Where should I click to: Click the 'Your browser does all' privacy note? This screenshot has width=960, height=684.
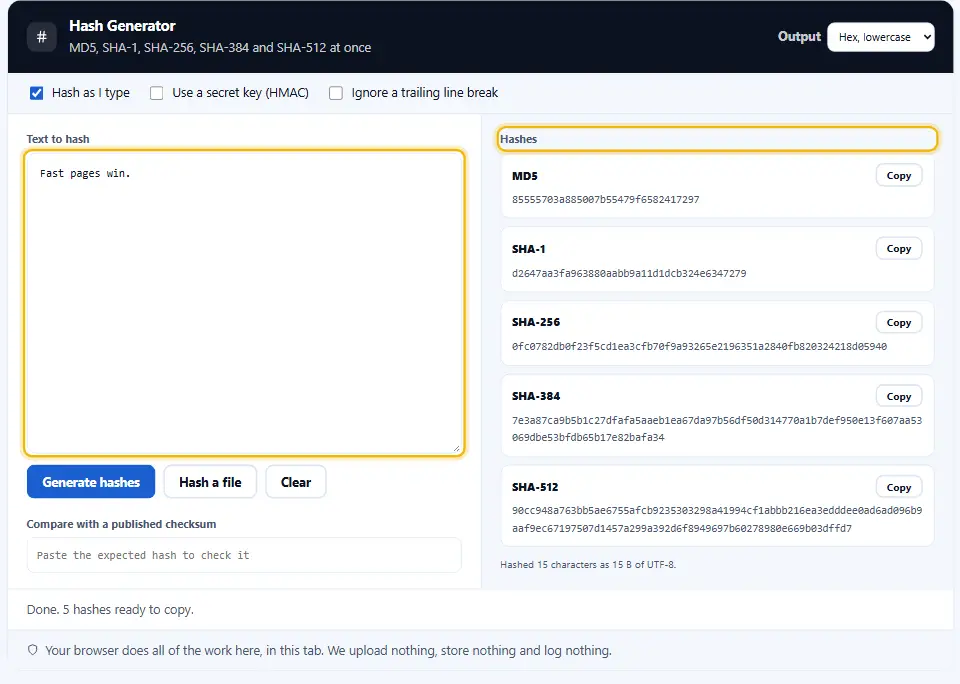point(328,650)
